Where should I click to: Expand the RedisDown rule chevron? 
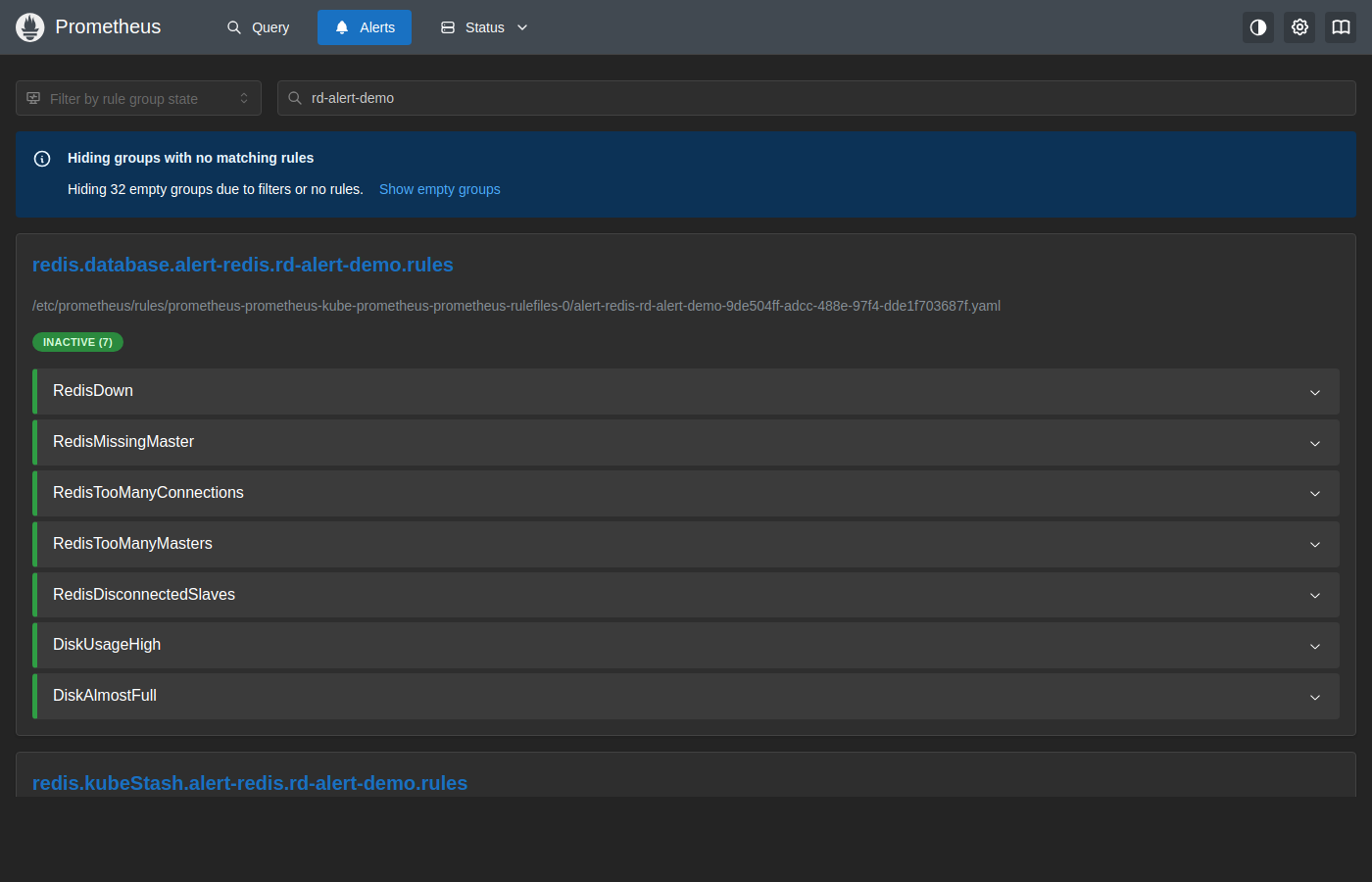coord(1315,392)
